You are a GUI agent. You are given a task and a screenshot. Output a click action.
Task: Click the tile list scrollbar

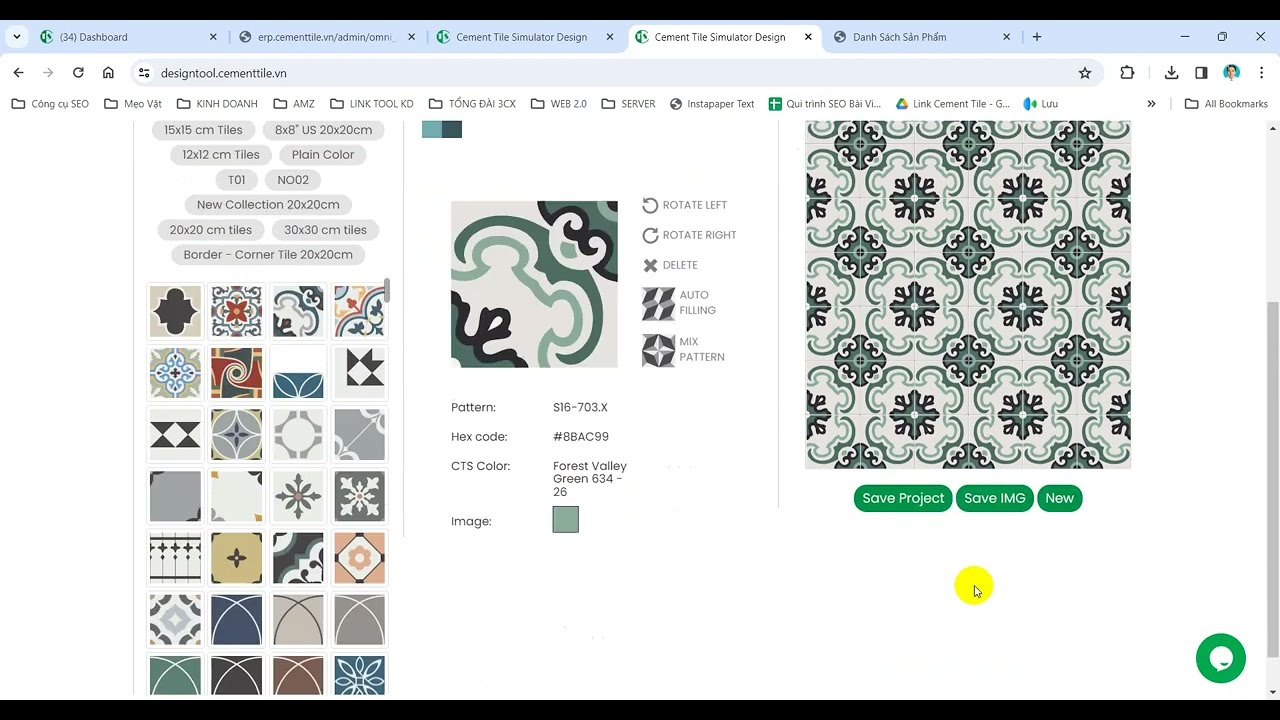coord(387,292)
